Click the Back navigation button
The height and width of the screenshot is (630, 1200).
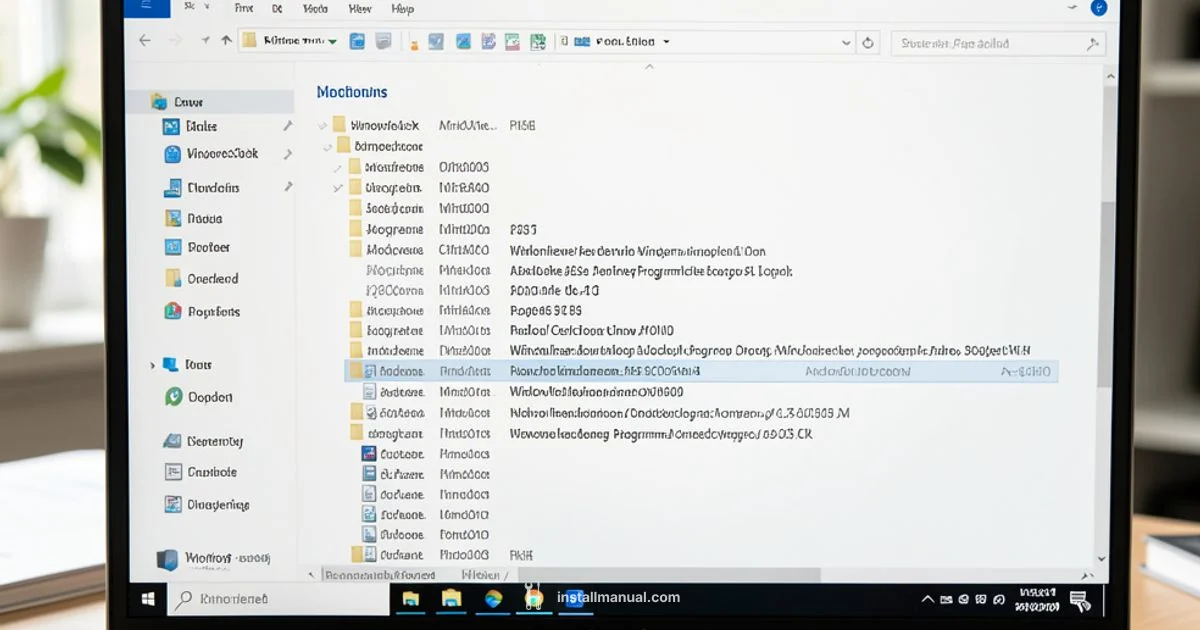tap(145, 41)
